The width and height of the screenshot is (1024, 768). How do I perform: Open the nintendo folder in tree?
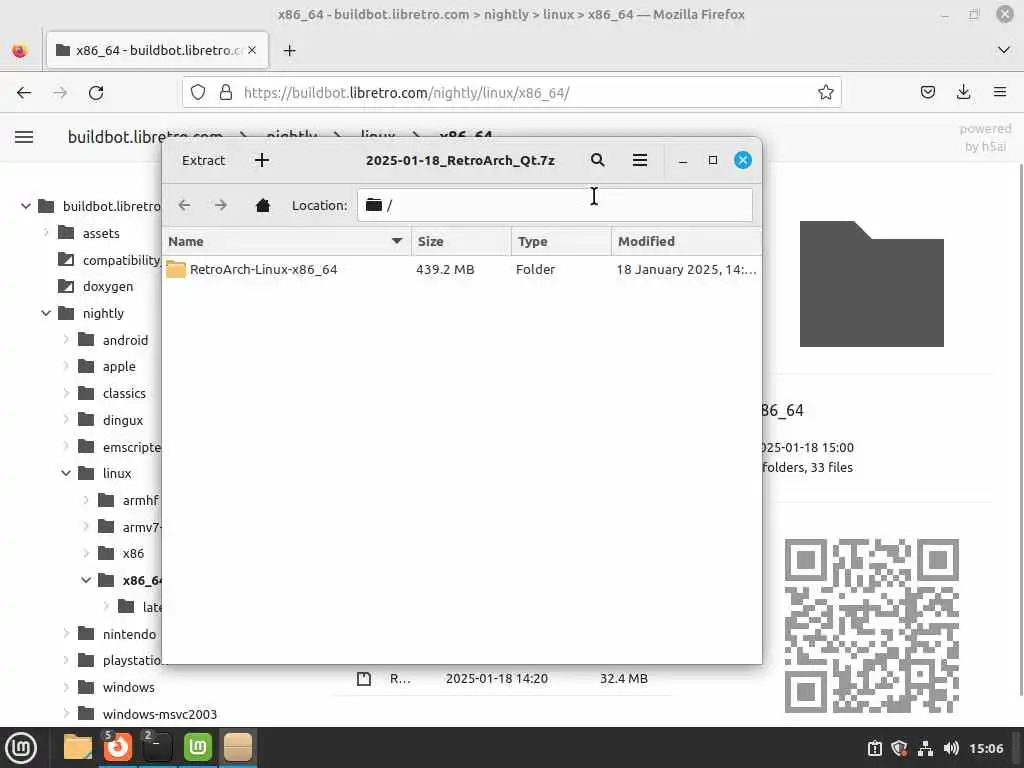[x=117, y=634]
